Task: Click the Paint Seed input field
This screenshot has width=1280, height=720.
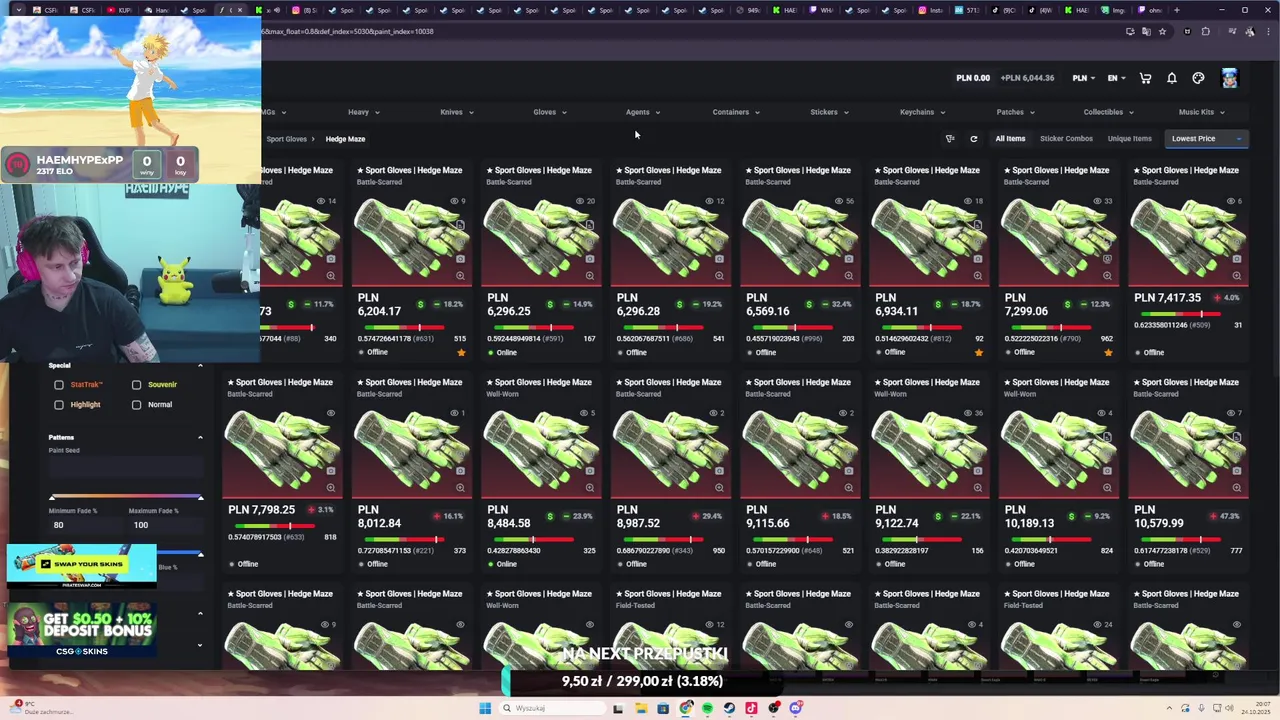Action: point(126,466)
